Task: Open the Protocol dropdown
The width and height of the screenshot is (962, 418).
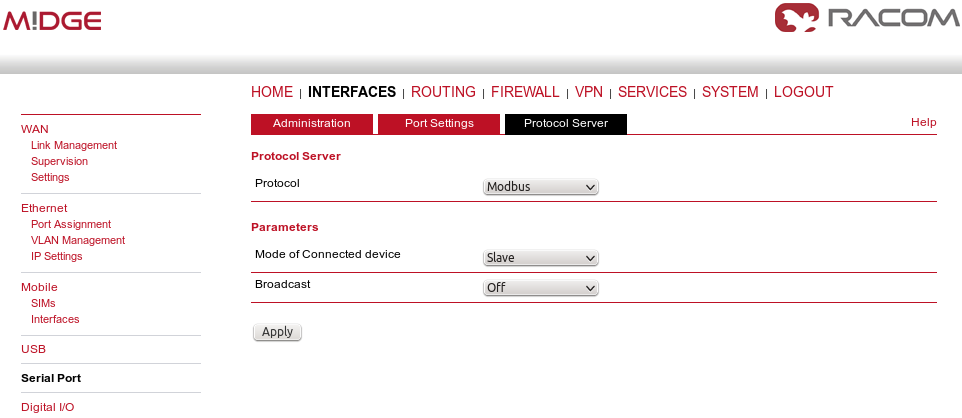Action: click(x=540, y=187)
